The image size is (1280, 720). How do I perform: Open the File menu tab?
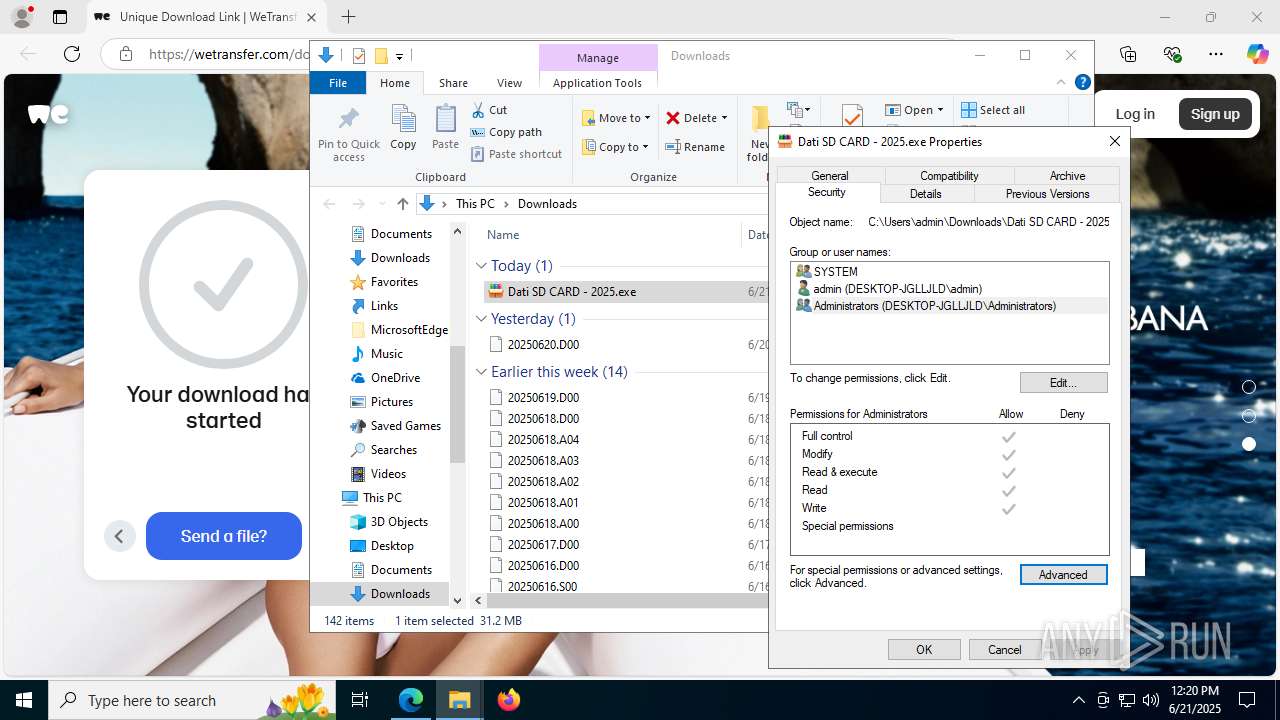338,83
